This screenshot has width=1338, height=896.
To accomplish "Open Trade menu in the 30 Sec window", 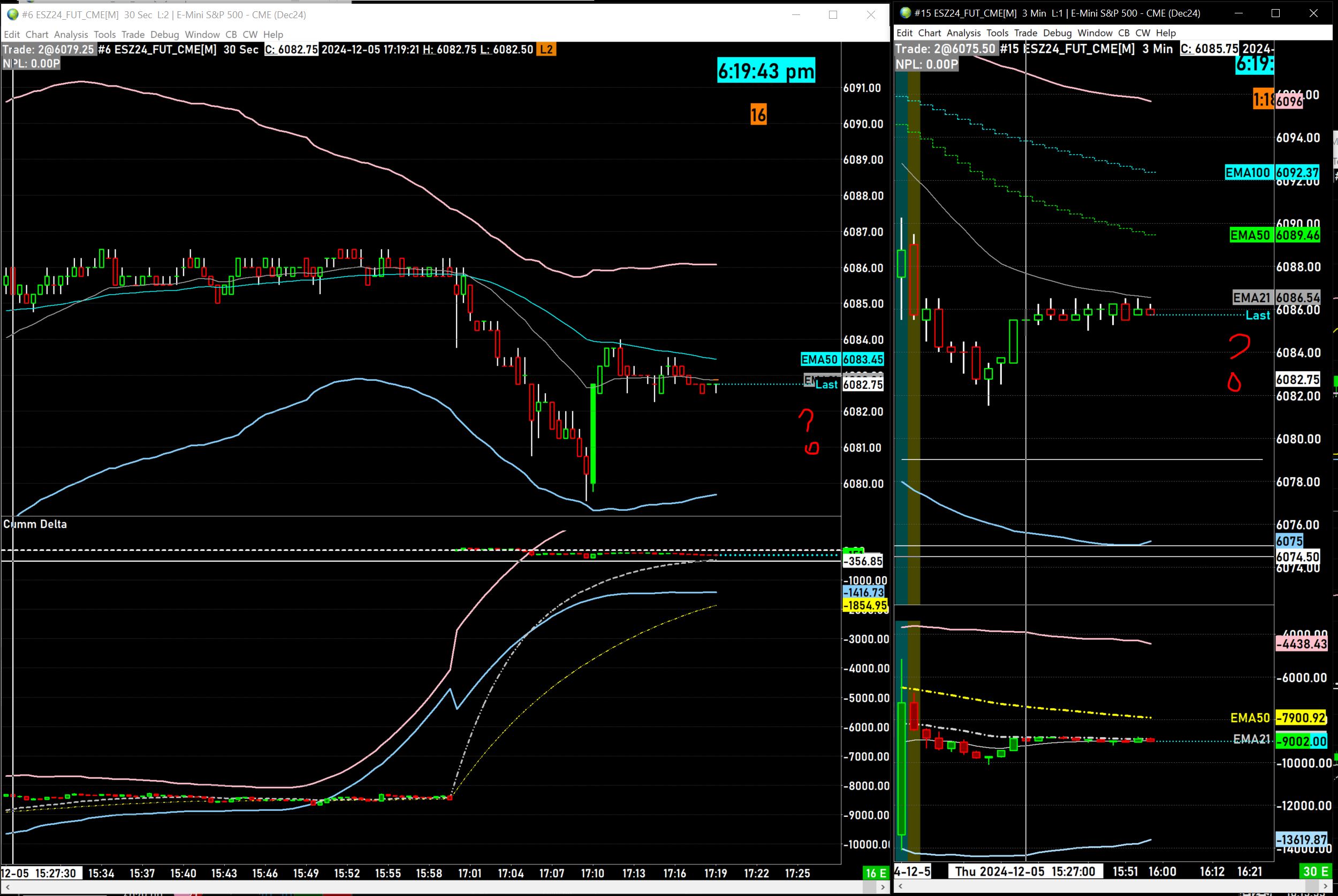I will [133, 35].
